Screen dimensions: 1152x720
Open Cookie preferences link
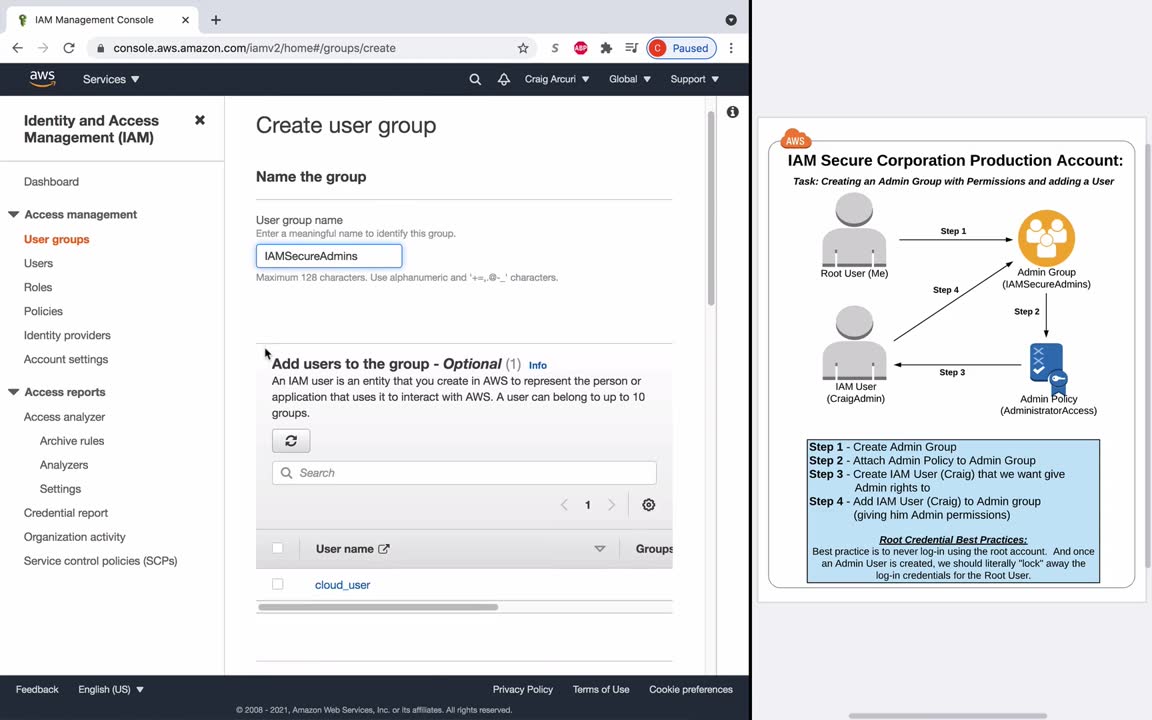coord(691,689)
